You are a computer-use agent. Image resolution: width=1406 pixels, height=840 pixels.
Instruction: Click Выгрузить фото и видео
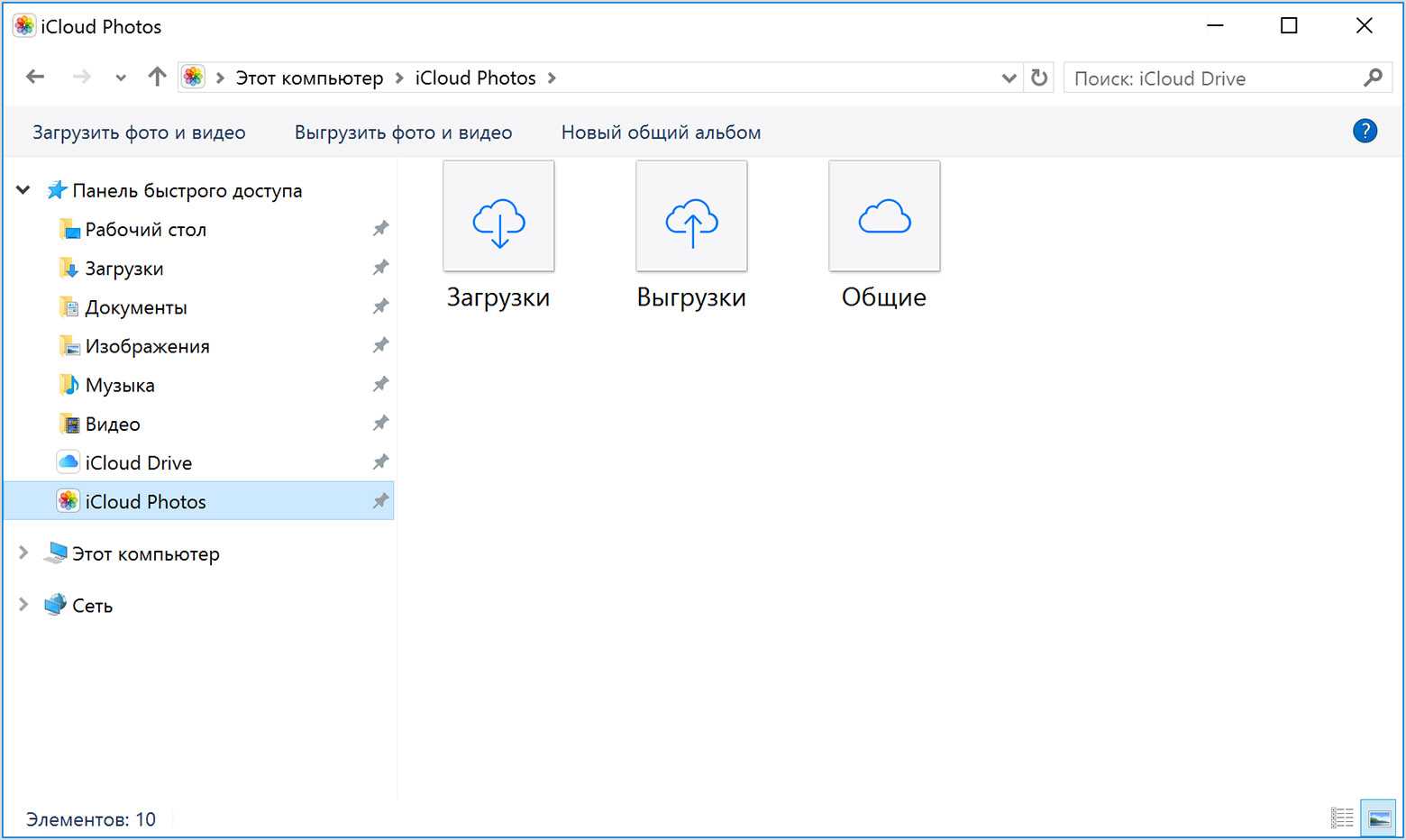[403, 132]
